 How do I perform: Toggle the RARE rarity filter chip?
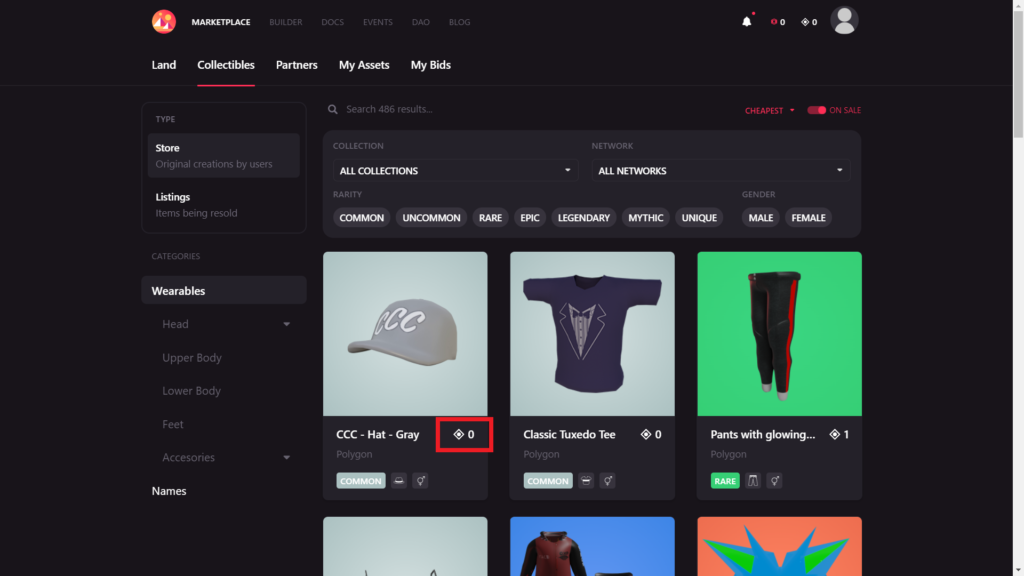pyautogui.click(x=490, y=217)
